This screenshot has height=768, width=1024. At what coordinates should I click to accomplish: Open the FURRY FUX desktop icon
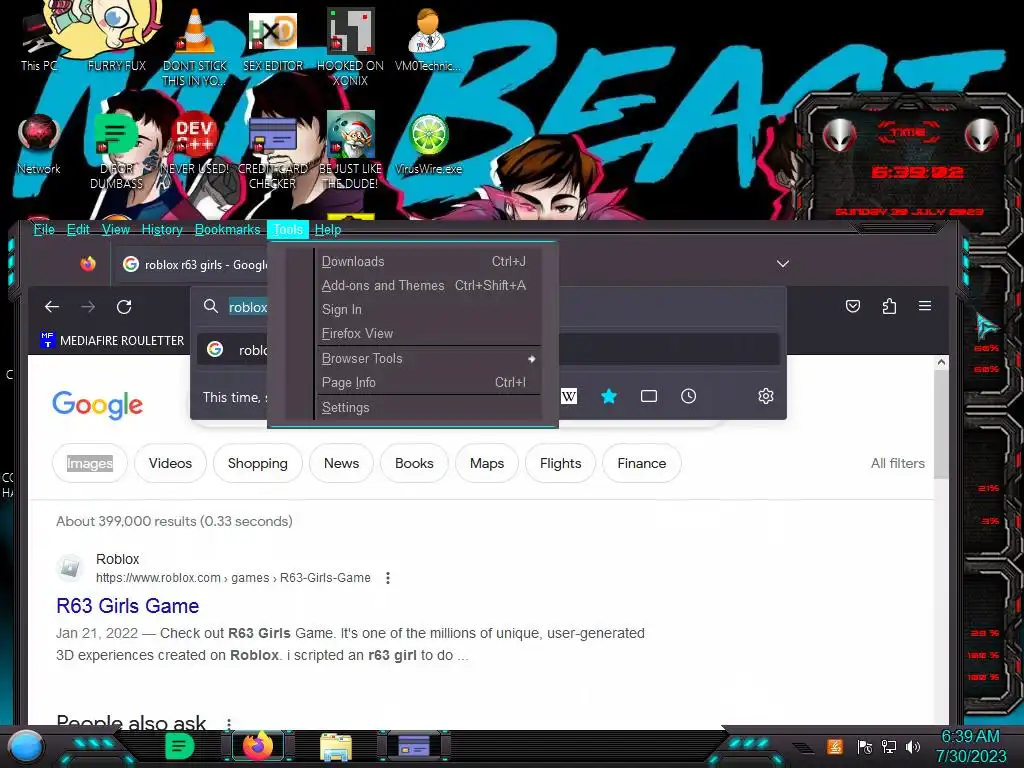116,39
